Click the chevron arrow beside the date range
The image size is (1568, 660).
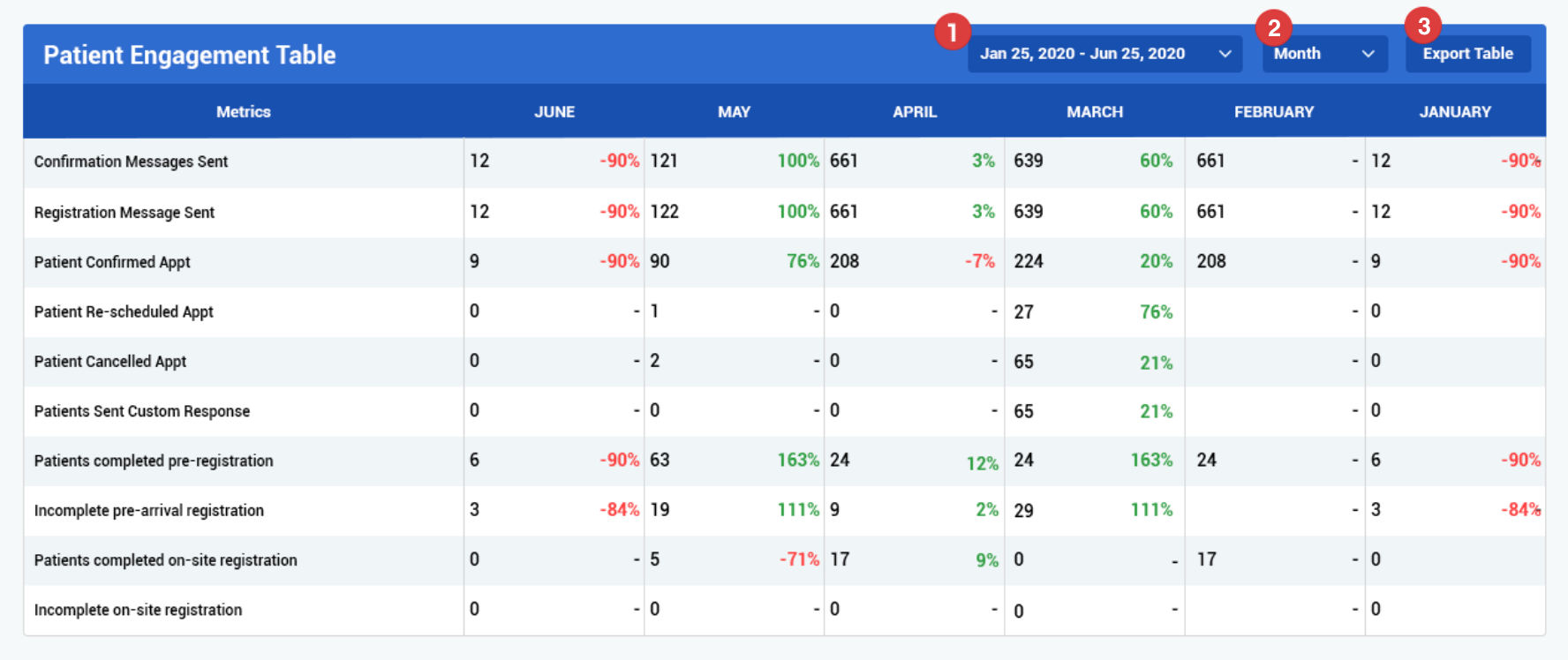pos(1225,54)
